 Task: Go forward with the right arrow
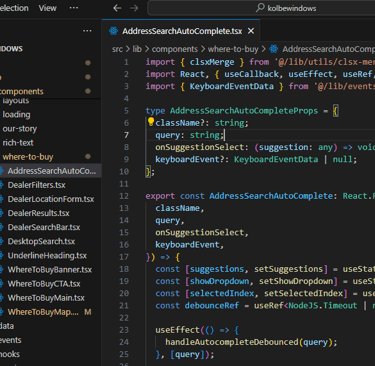(134, 8)
